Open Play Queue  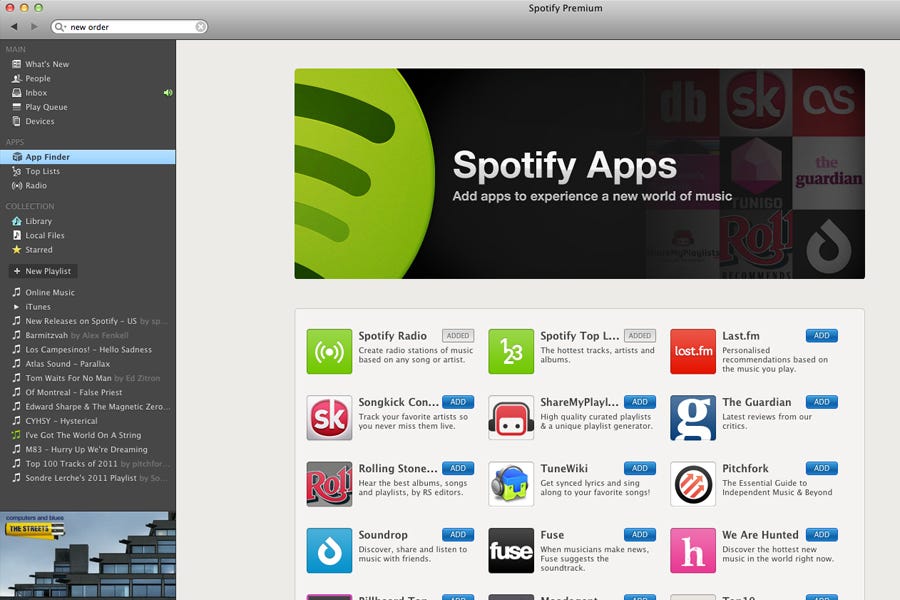click(x=88, y=107)
